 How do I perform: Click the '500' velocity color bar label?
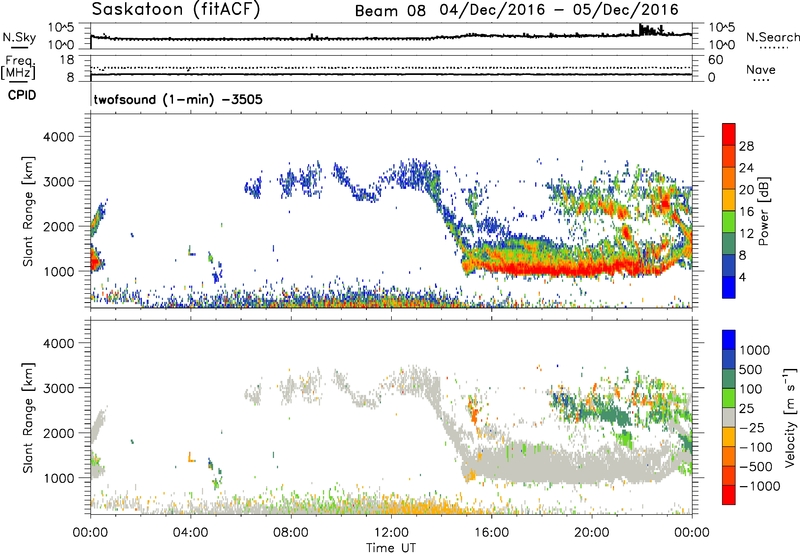(751, 369)
